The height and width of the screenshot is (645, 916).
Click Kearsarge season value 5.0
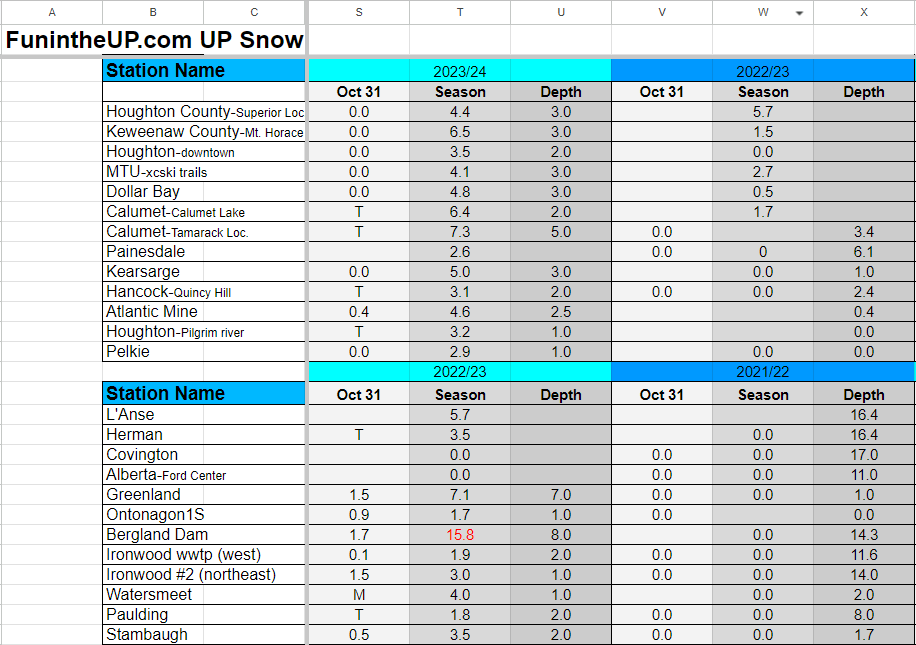pos(460,272)
